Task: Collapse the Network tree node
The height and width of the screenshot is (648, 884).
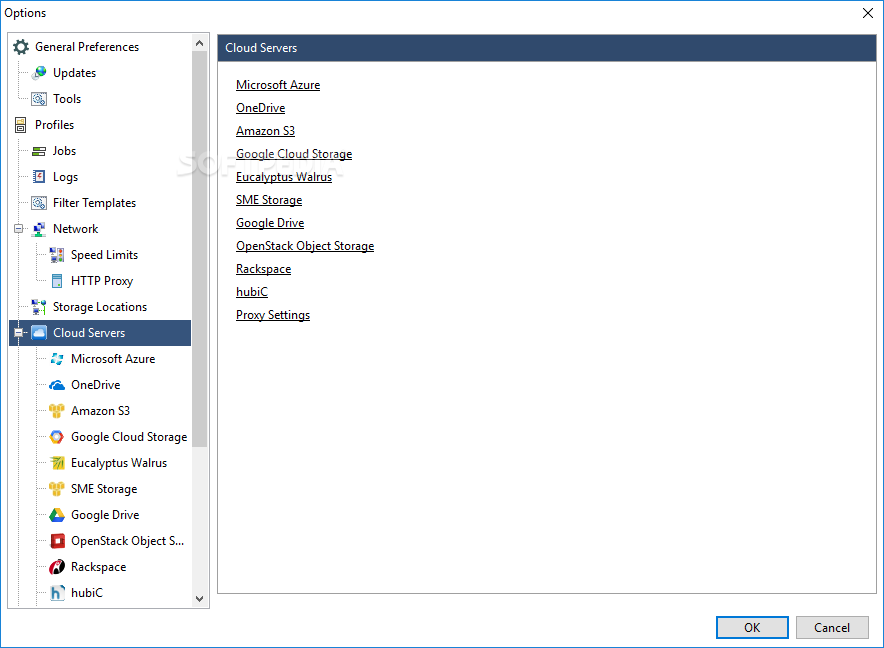Action: (19, 228)
